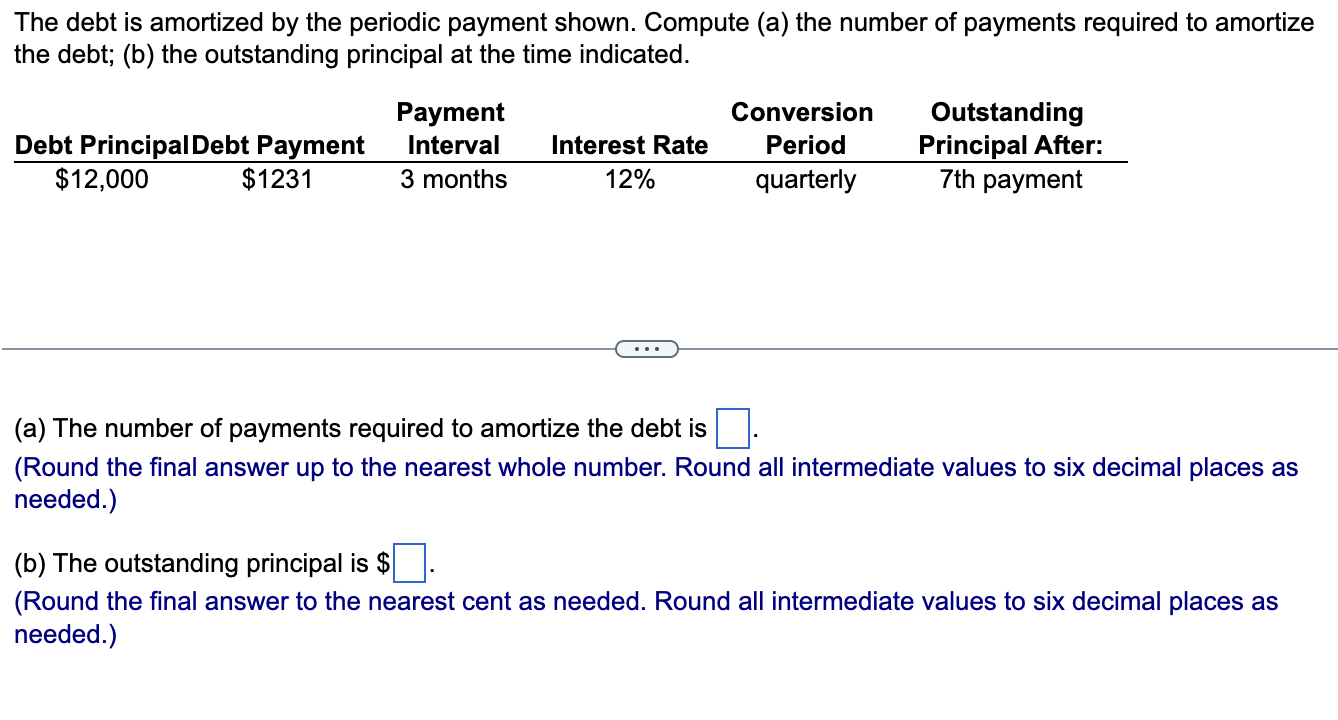Select the Debt Payment column header
This screenshot has width=1338, height=720.
coord(279,145)
